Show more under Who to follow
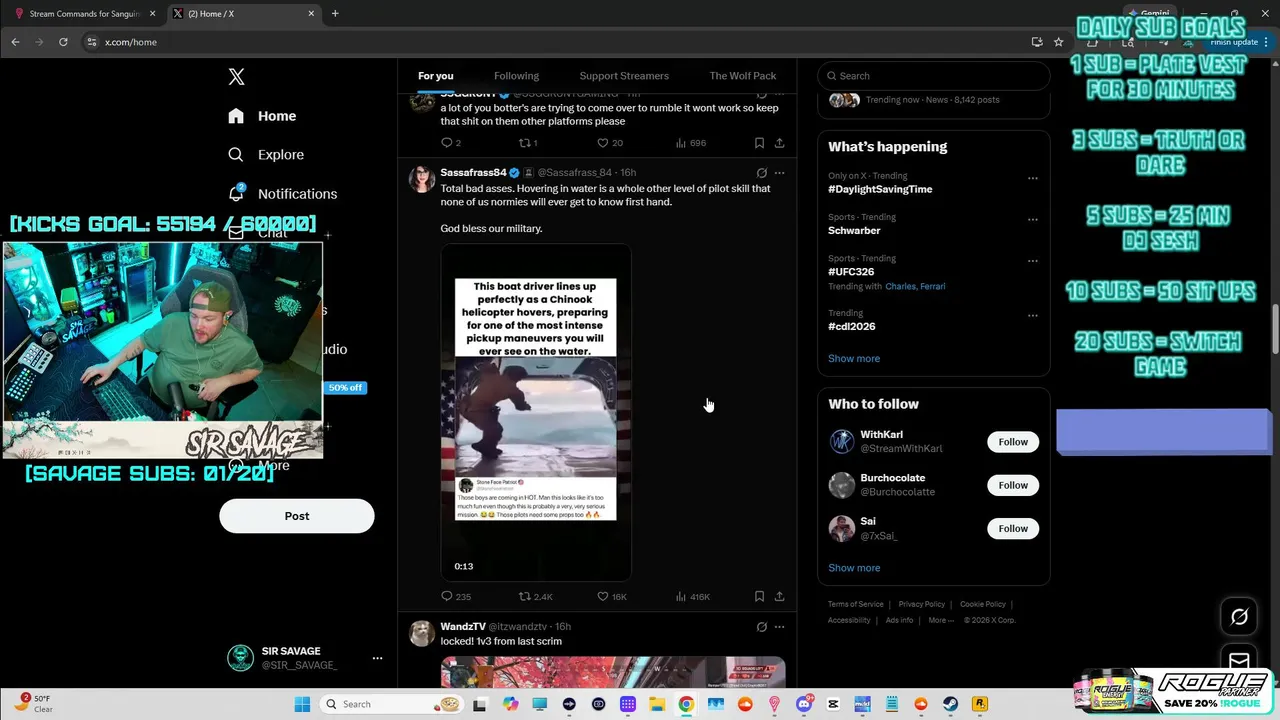The width and height of the screenshot is (1280, 720). [x=854, y=568]
